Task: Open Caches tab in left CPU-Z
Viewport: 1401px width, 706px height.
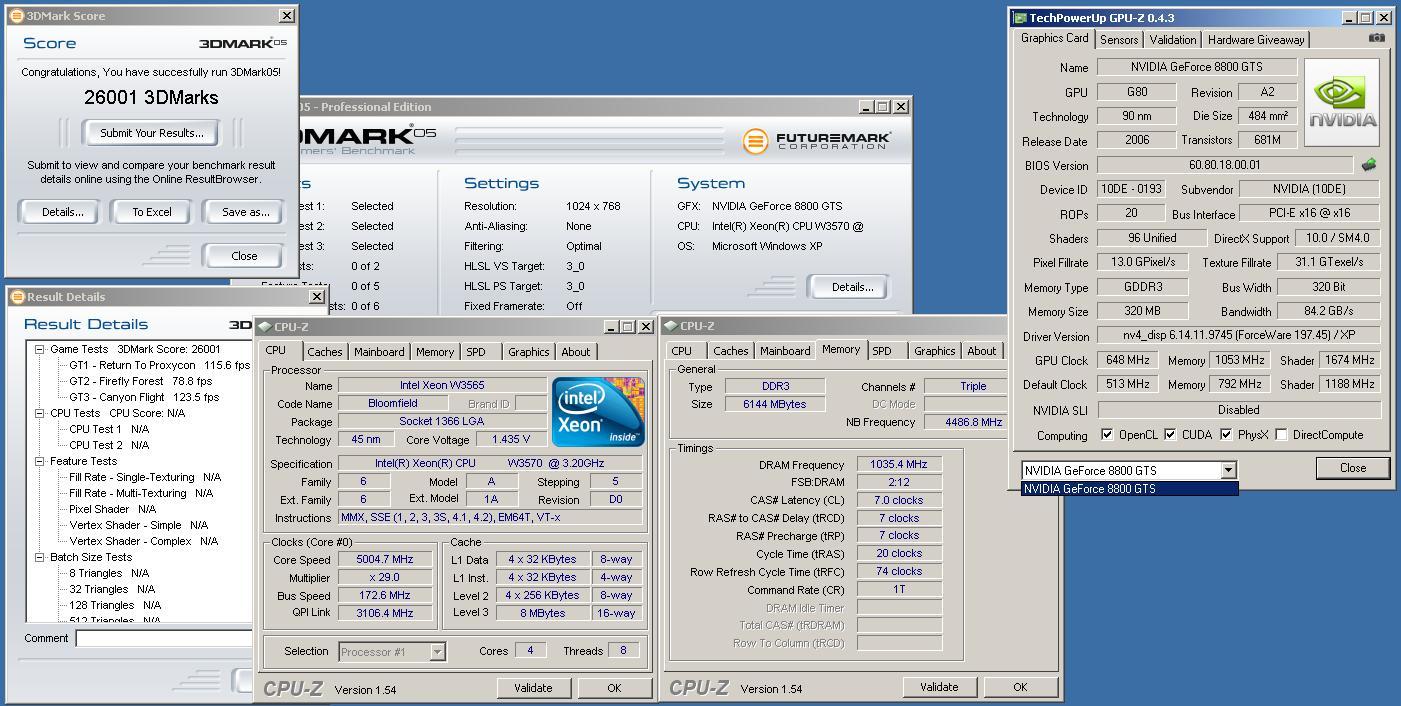Action: (x=324, y=352)
